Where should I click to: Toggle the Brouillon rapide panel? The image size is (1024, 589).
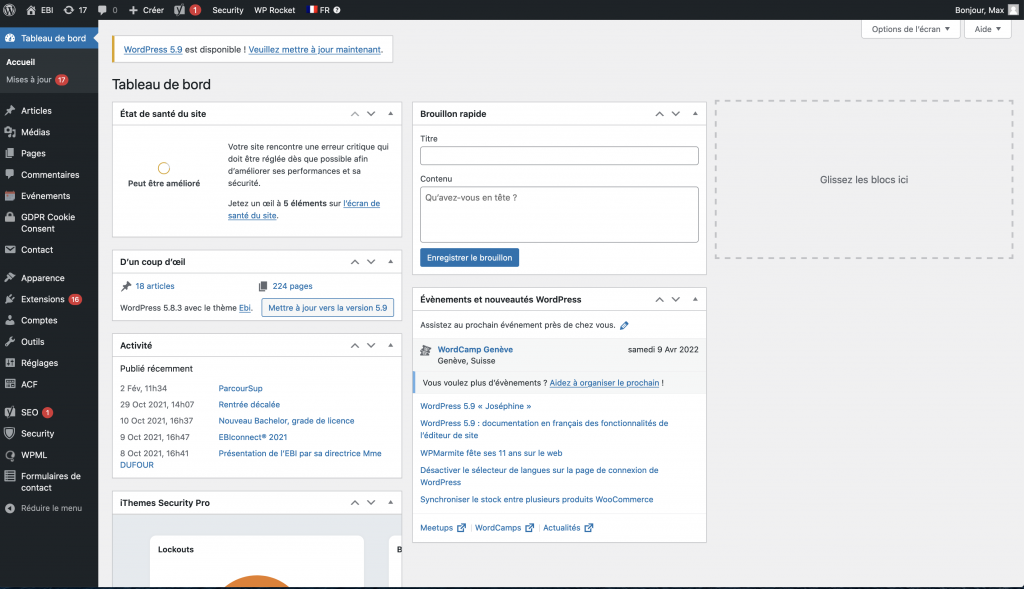click(695, 114)
